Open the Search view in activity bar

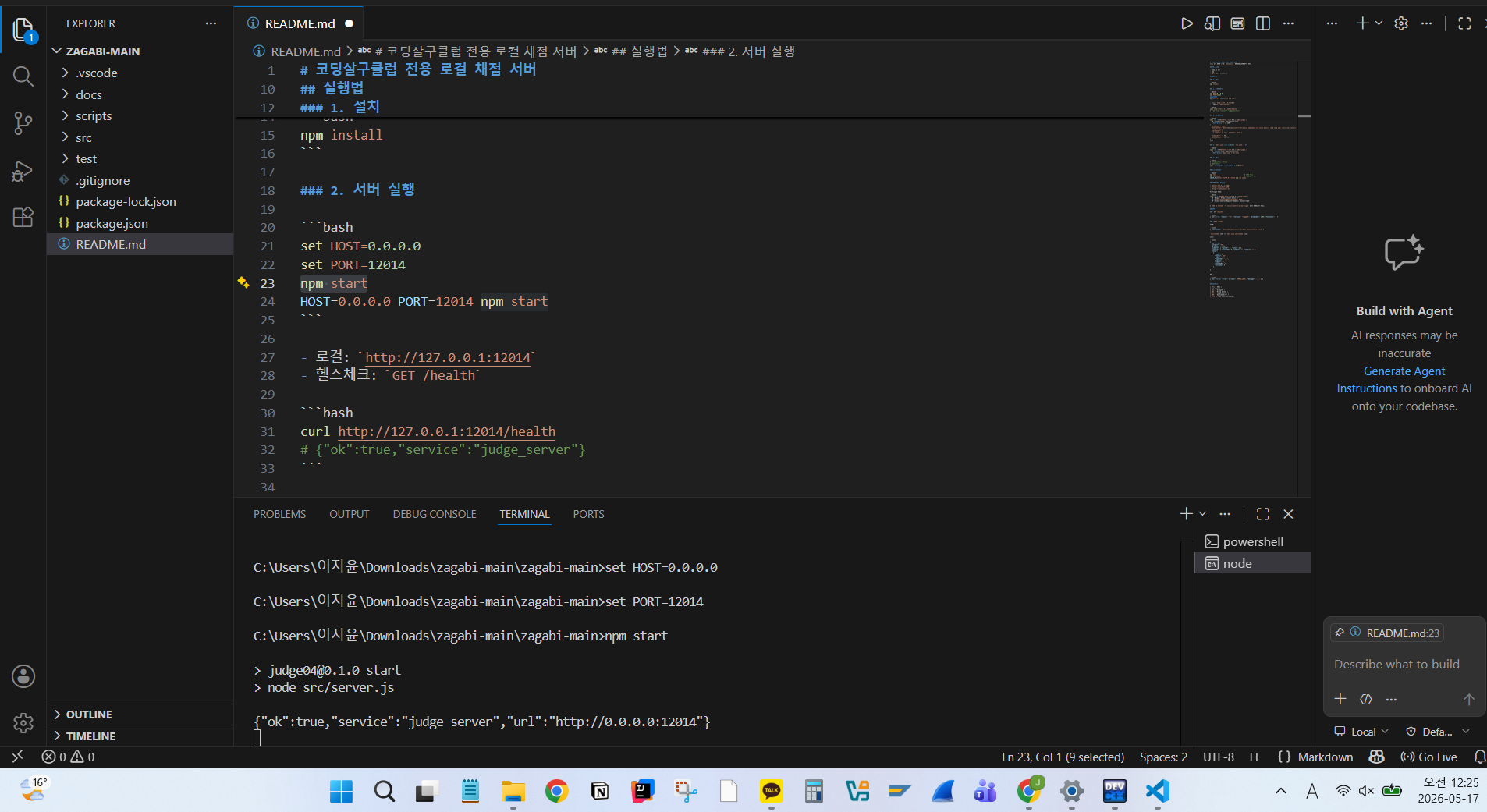23,76
